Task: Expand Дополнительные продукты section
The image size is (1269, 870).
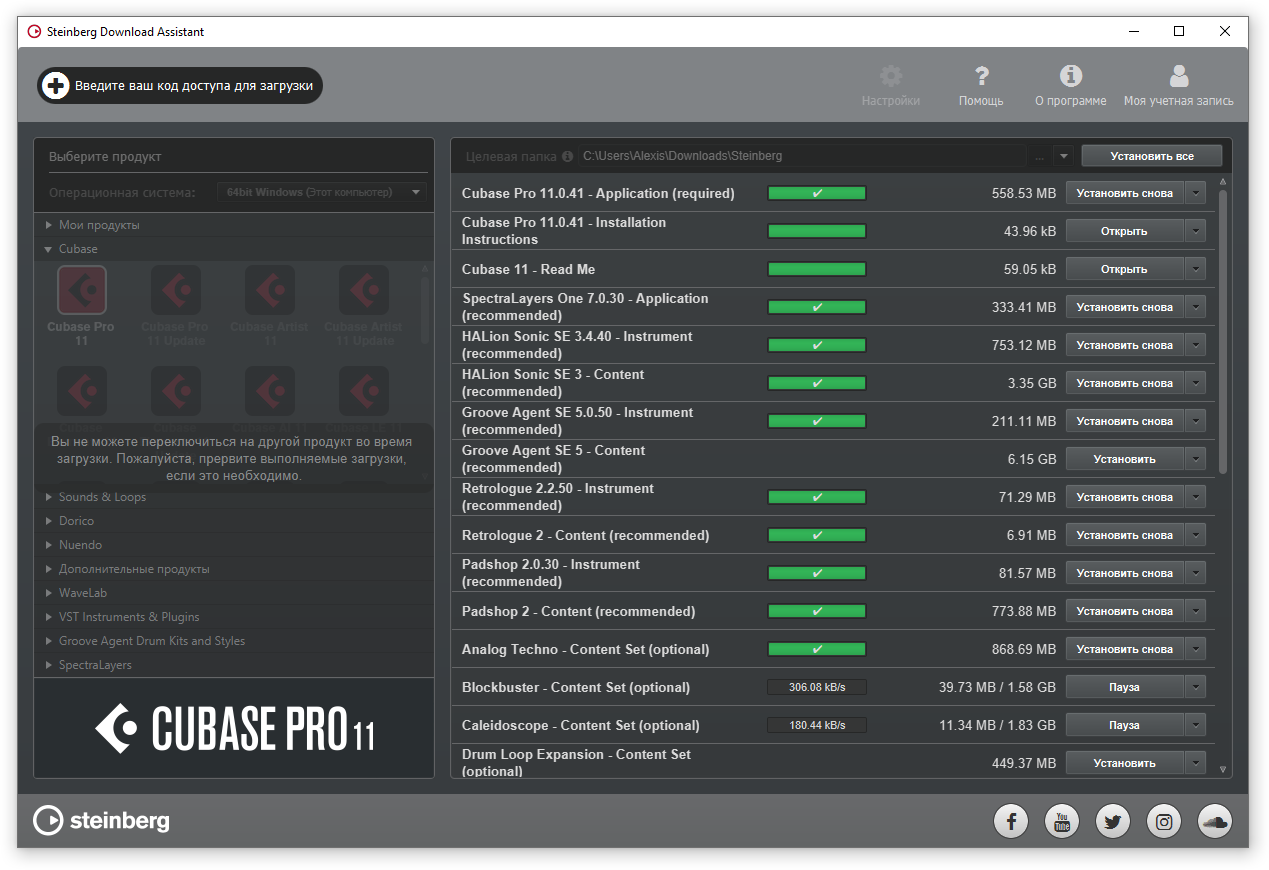Action: 49,569
